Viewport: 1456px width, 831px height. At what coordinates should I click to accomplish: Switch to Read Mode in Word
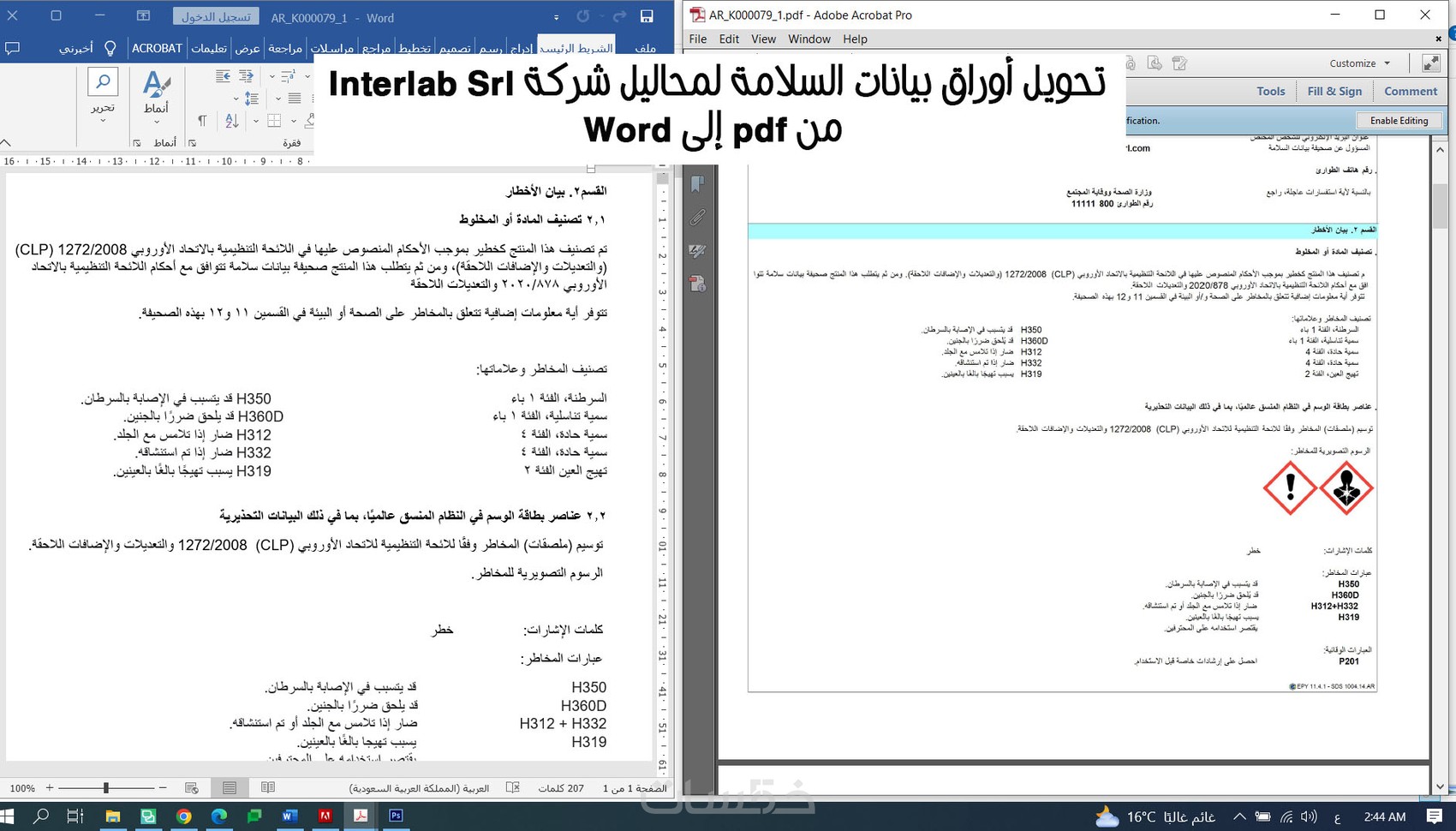click(268, 787)
